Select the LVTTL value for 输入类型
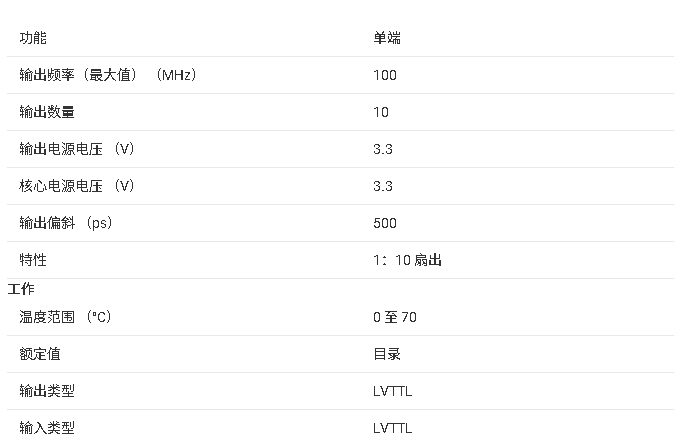 [392, 428]
